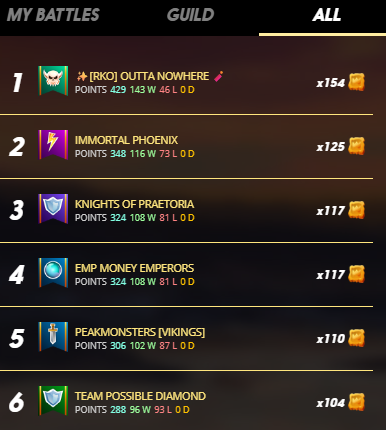Open the [RKO] OUTTA NOWHERE guild
This screenshot has height=430, width=386.
pyautogui.click(x=149, y=76)
